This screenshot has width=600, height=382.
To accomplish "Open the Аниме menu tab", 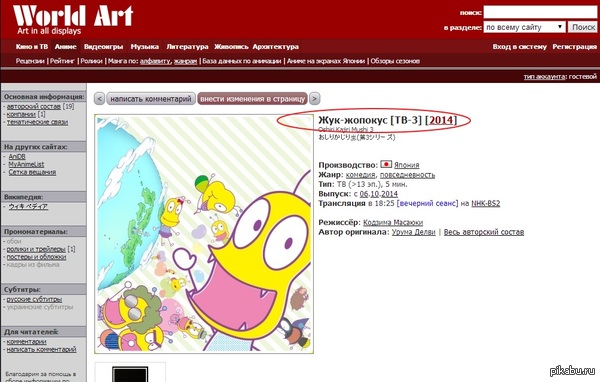I will click(65, 47).
